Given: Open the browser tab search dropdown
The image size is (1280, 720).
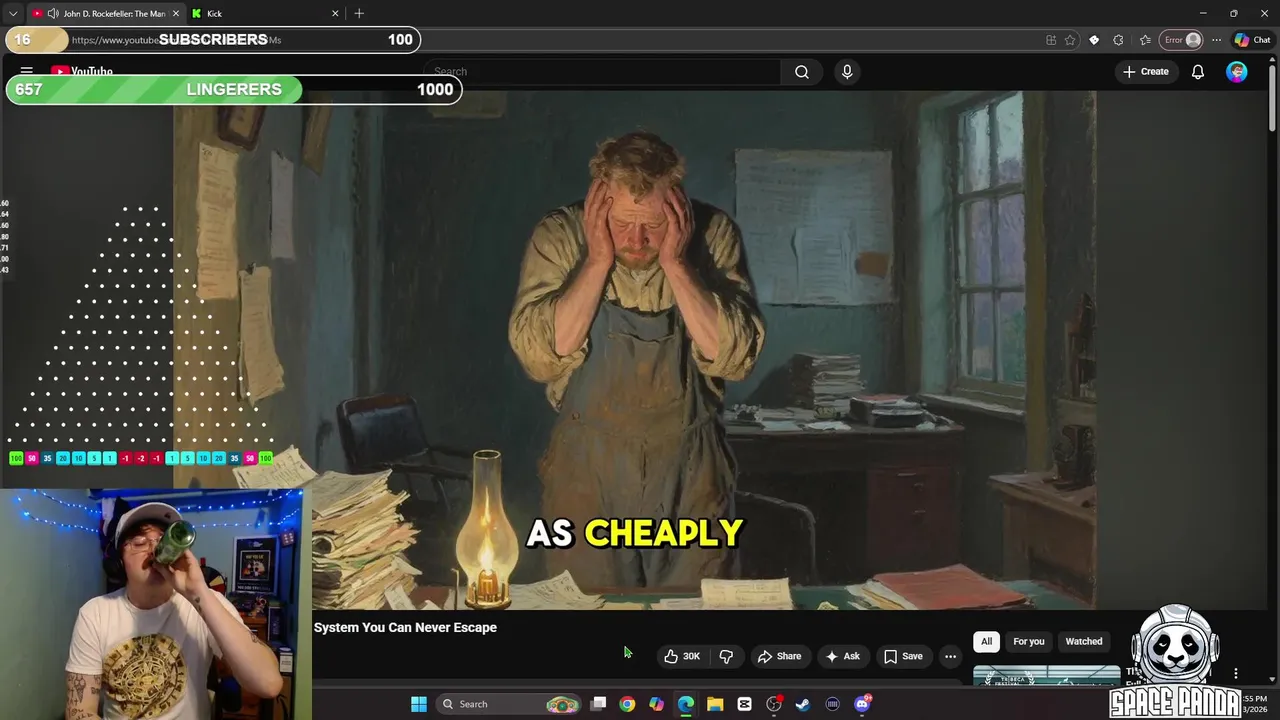Looking at the screenshot, I should tap(13, 13).
